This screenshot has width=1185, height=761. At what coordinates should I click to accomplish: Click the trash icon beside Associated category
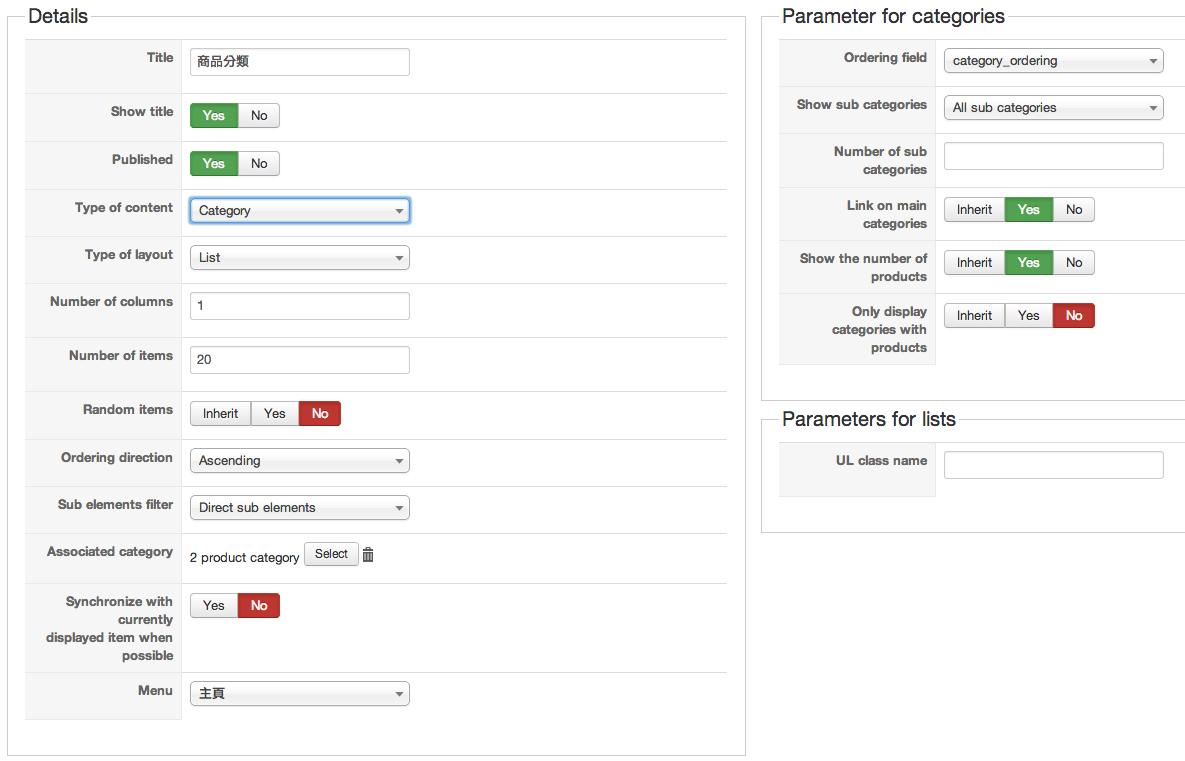(x=368, y=555)
